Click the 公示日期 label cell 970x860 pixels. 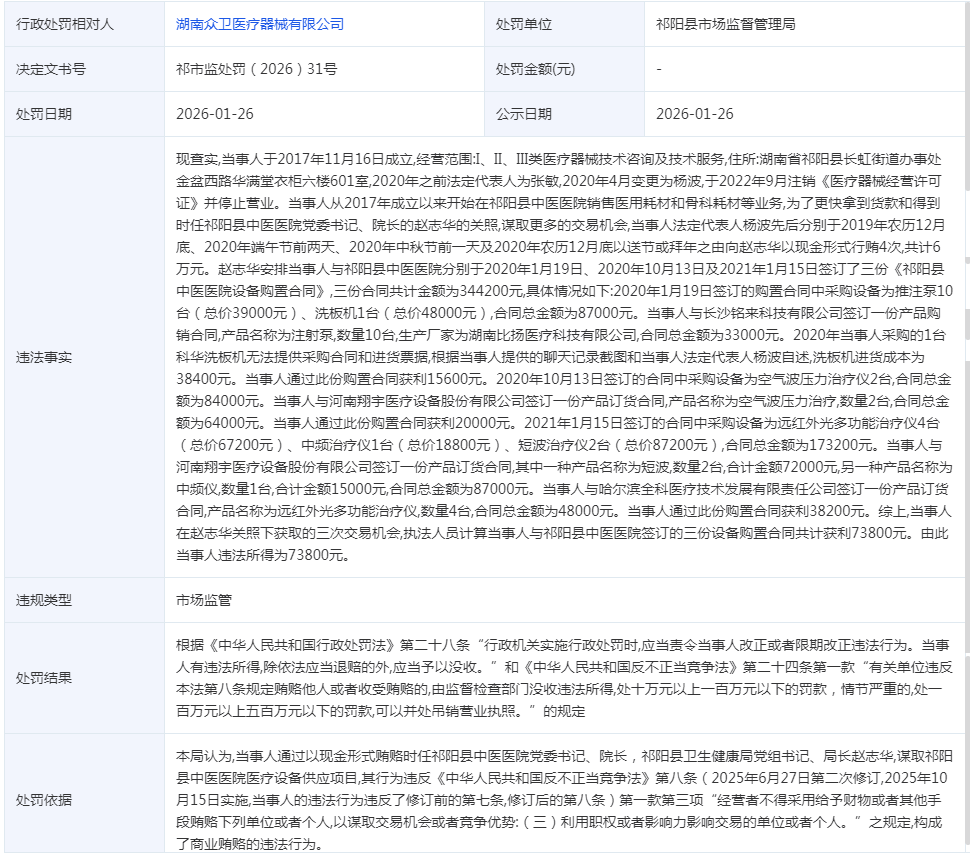pos(523,114)
